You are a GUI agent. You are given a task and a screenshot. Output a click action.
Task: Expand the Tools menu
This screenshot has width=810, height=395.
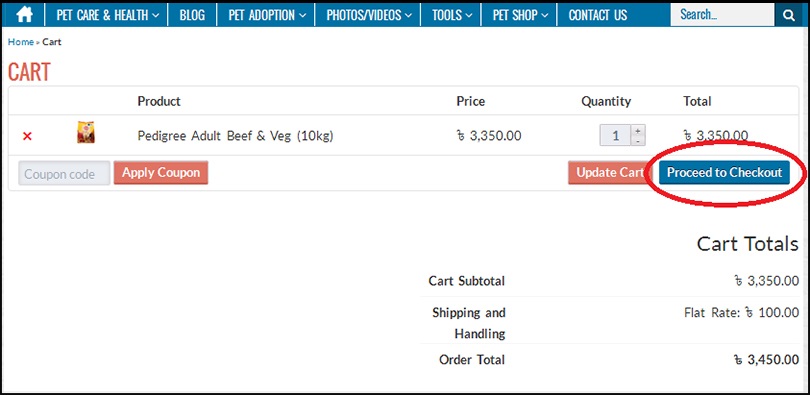pos(452,15)
